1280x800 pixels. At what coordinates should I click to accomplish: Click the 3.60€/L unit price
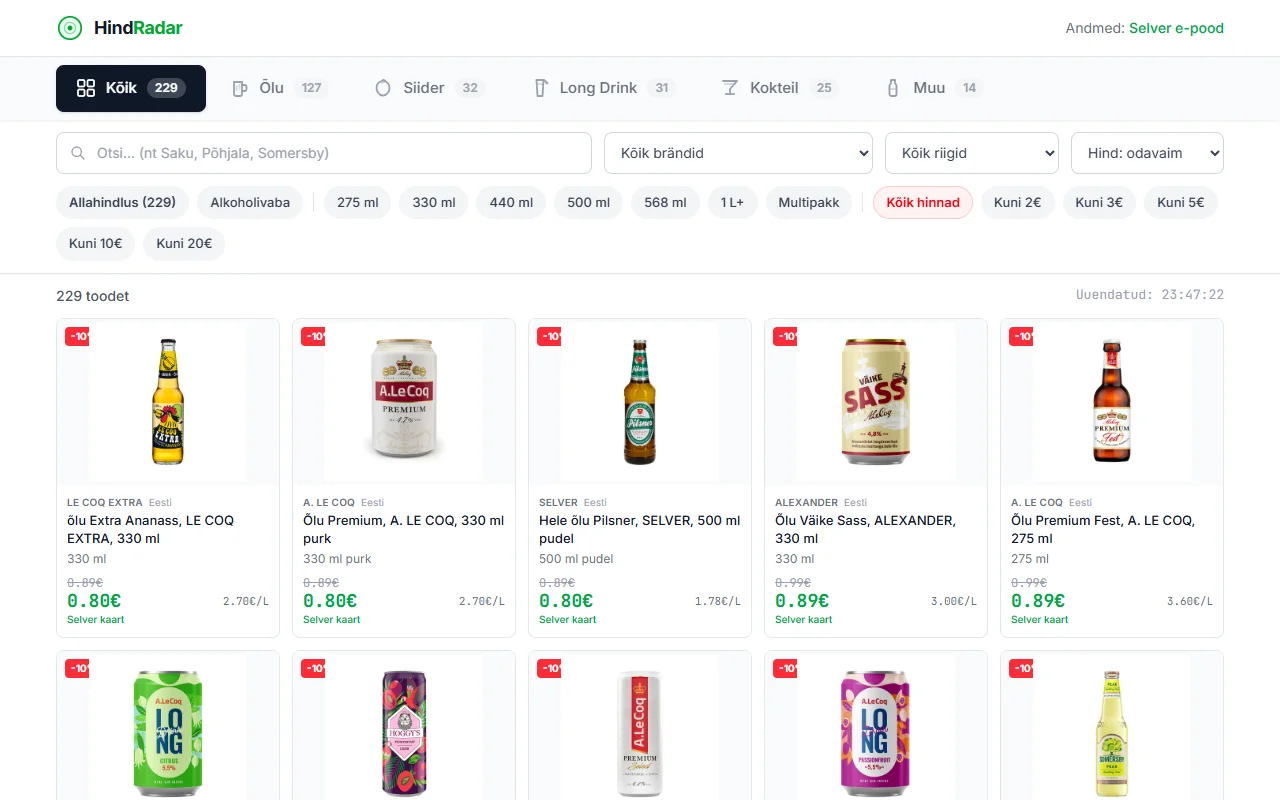1190,601
